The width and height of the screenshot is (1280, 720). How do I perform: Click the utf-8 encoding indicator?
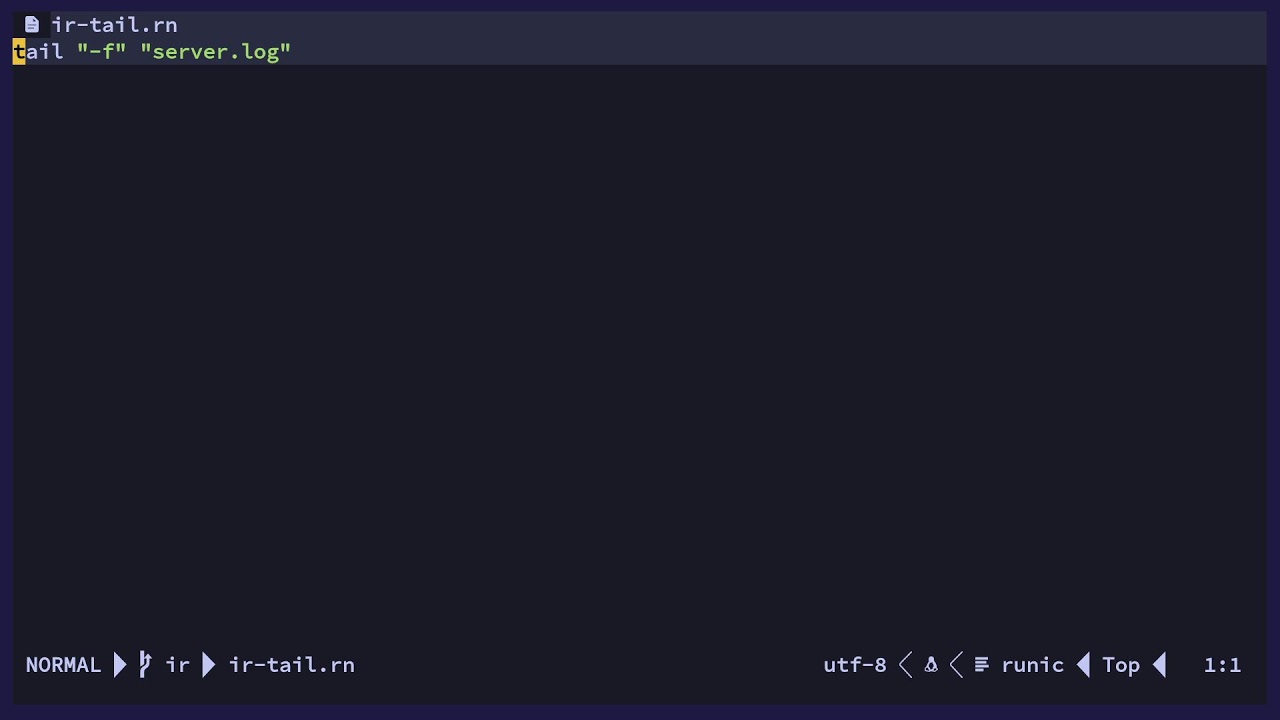[x=855, y=665]
